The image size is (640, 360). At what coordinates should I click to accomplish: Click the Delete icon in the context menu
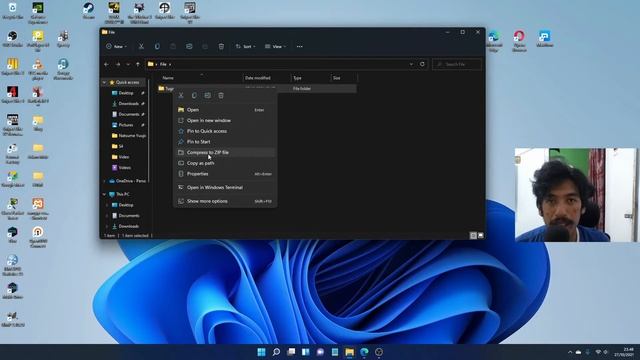(221, 96)
